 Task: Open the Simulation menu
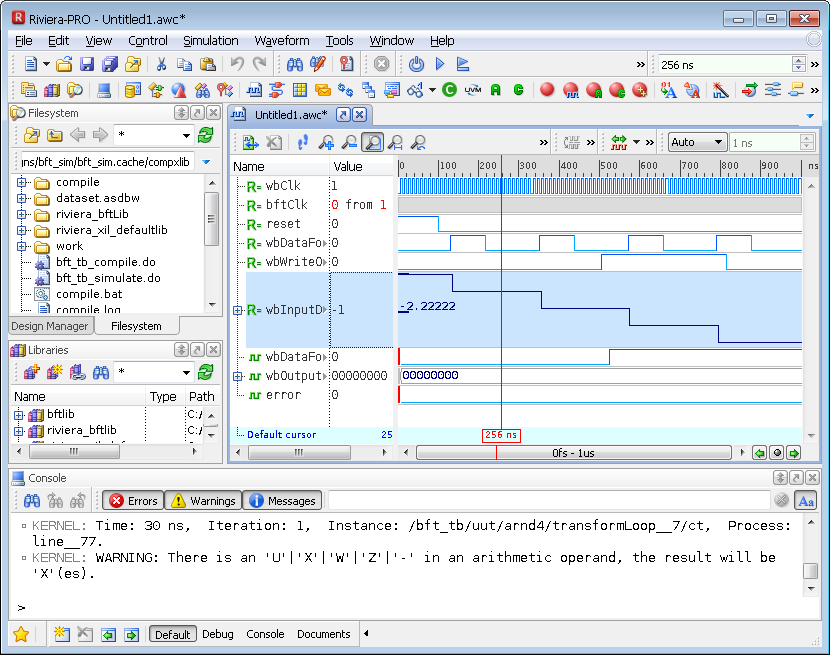pyautogui.click(x=211, y=41)
